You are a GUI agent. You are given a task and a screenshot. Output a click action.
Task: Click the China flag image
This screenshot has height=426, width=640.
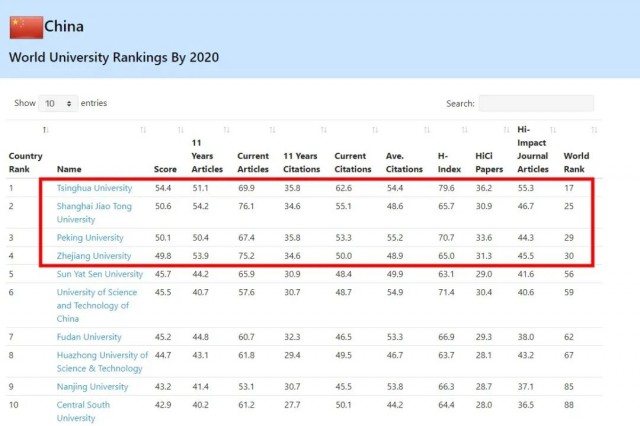26,27
